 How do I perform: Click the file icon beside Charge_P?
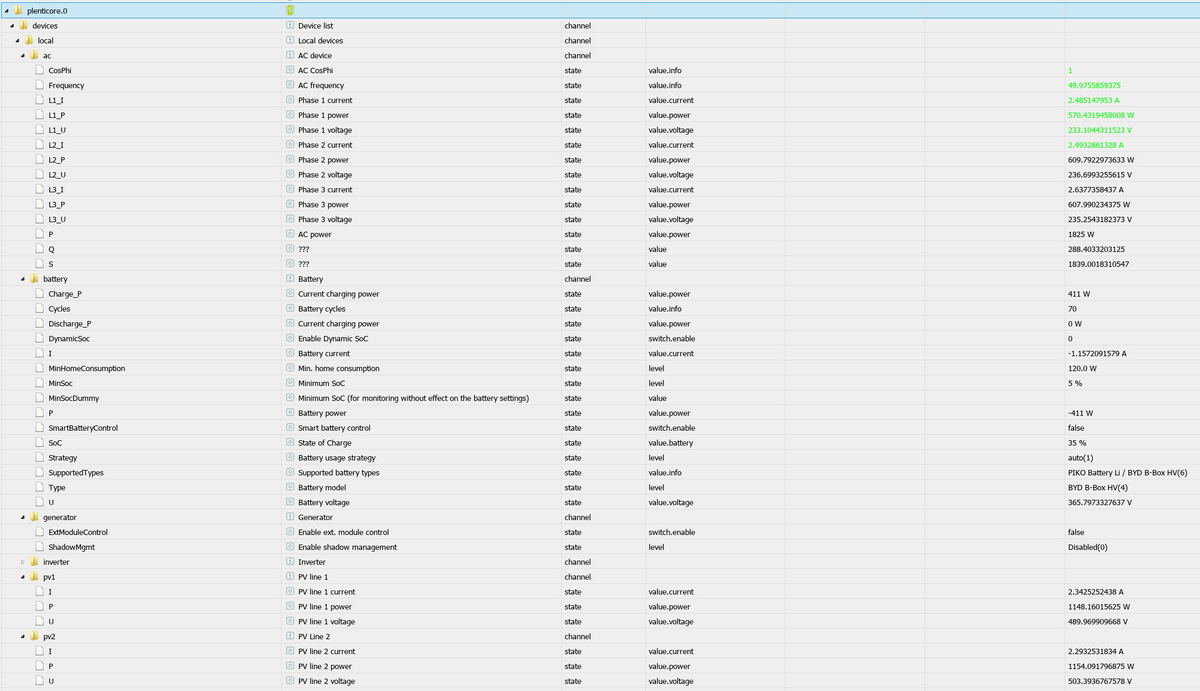[x=39, y=294]
